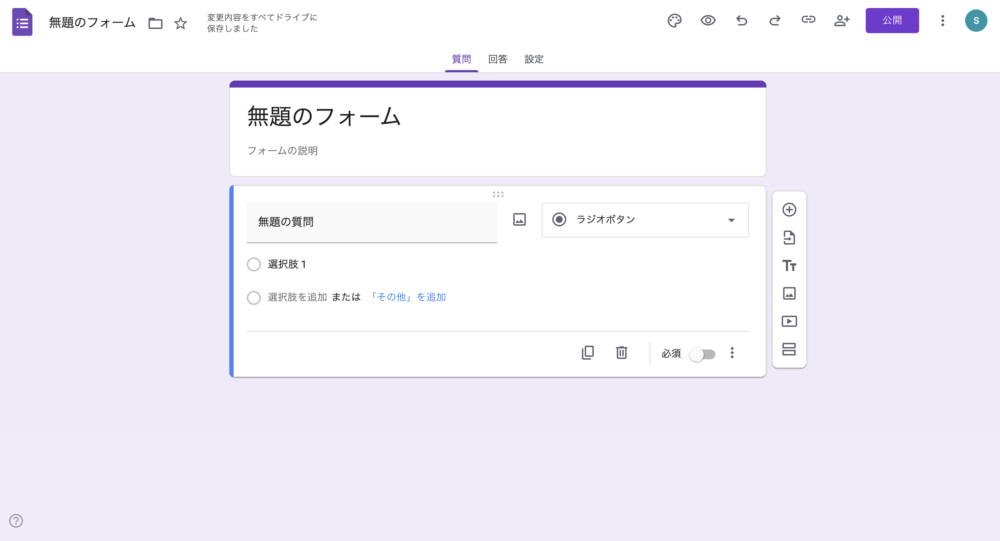Switch to the 回答 tab
The height and width of the screenshot is (541, 1000).
(497, 59)
